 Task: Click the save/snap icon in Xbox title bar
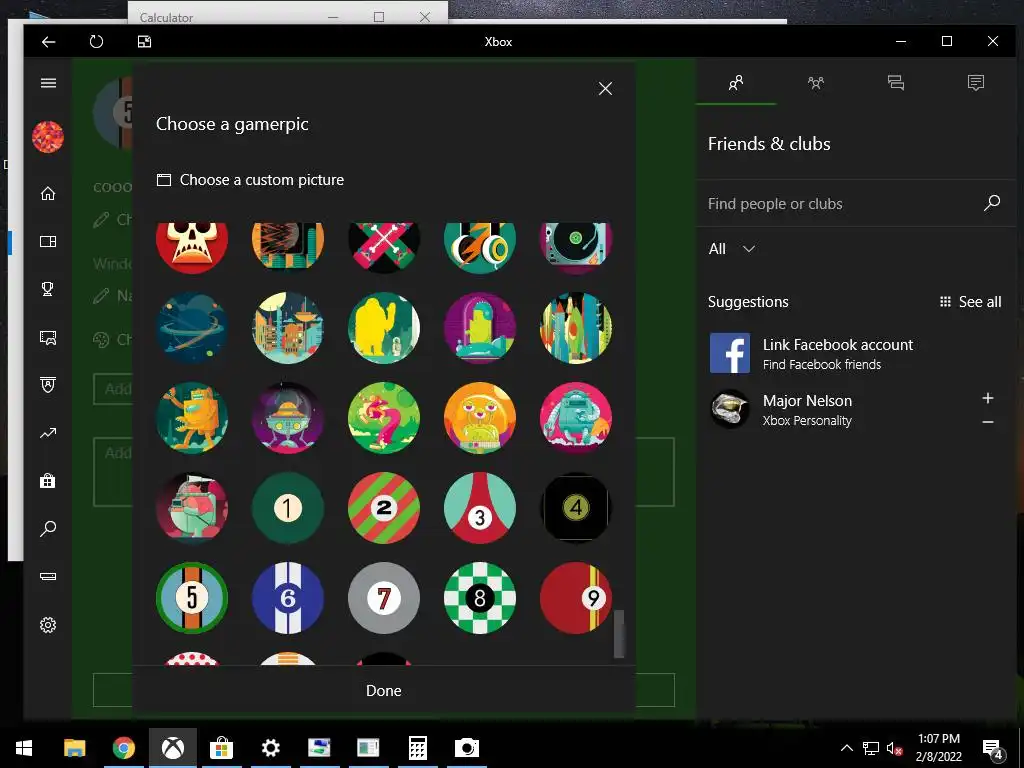tap(144, 42)
